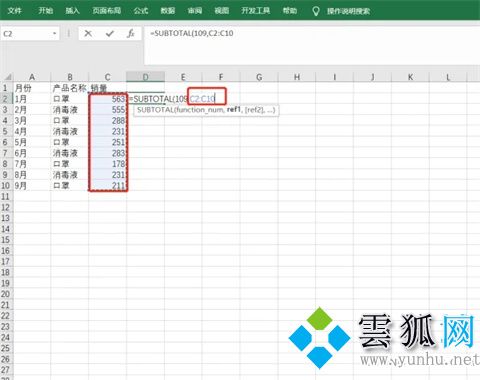Click 消毒液 in the 6月 row
480x380 pixels.
(x=70, y=153)
